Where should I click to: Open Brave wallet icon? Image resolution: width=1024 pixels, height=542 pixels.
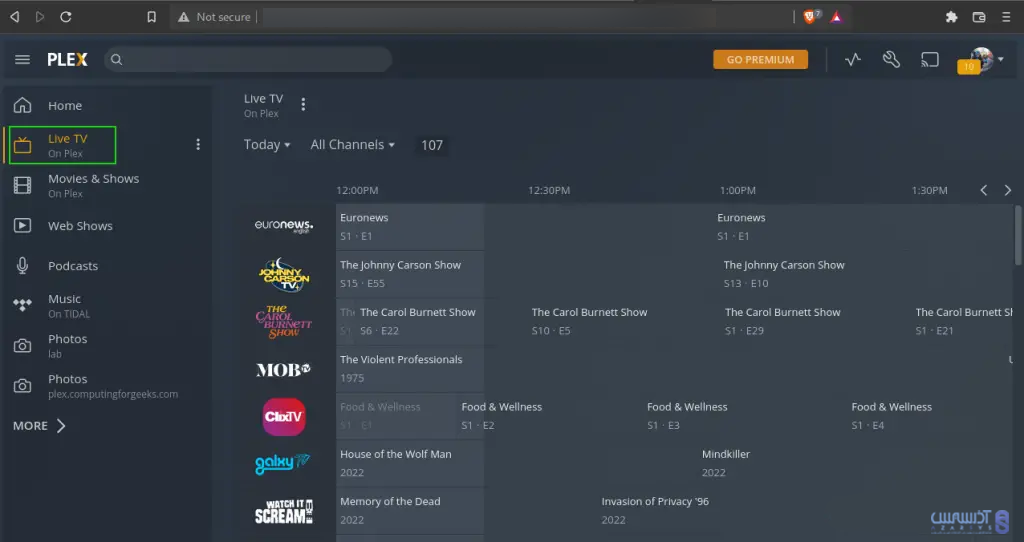(x=979, y=17)
